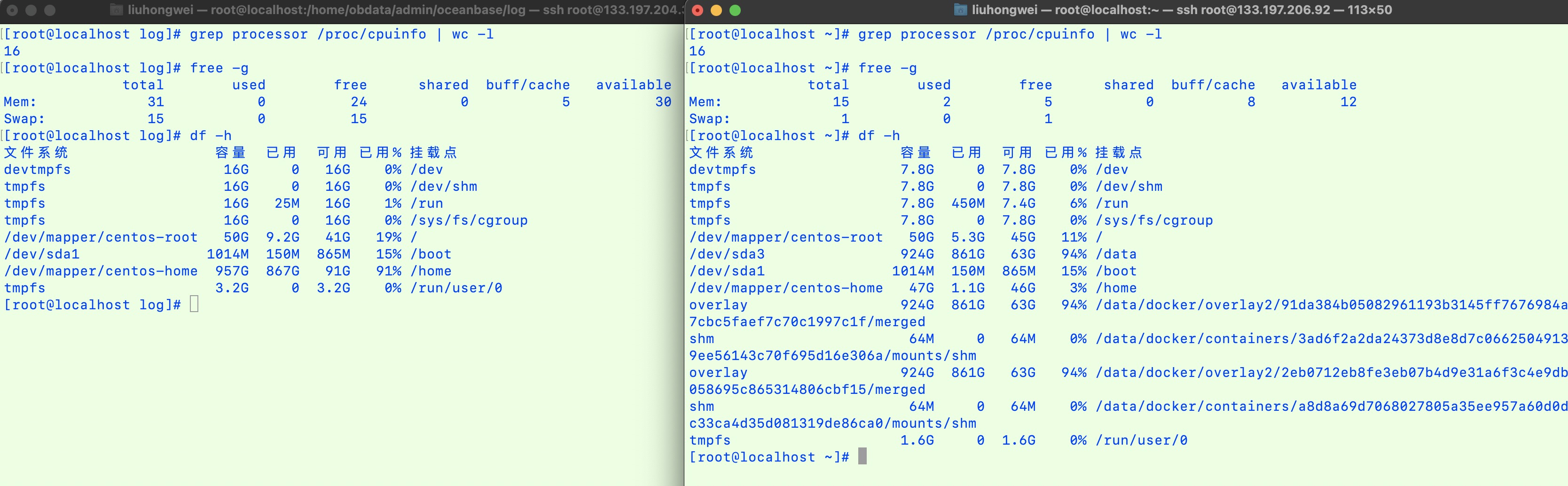Click the grep processor command in left terminal
This screenshot has height=486, width=1568.
point(342,34)
